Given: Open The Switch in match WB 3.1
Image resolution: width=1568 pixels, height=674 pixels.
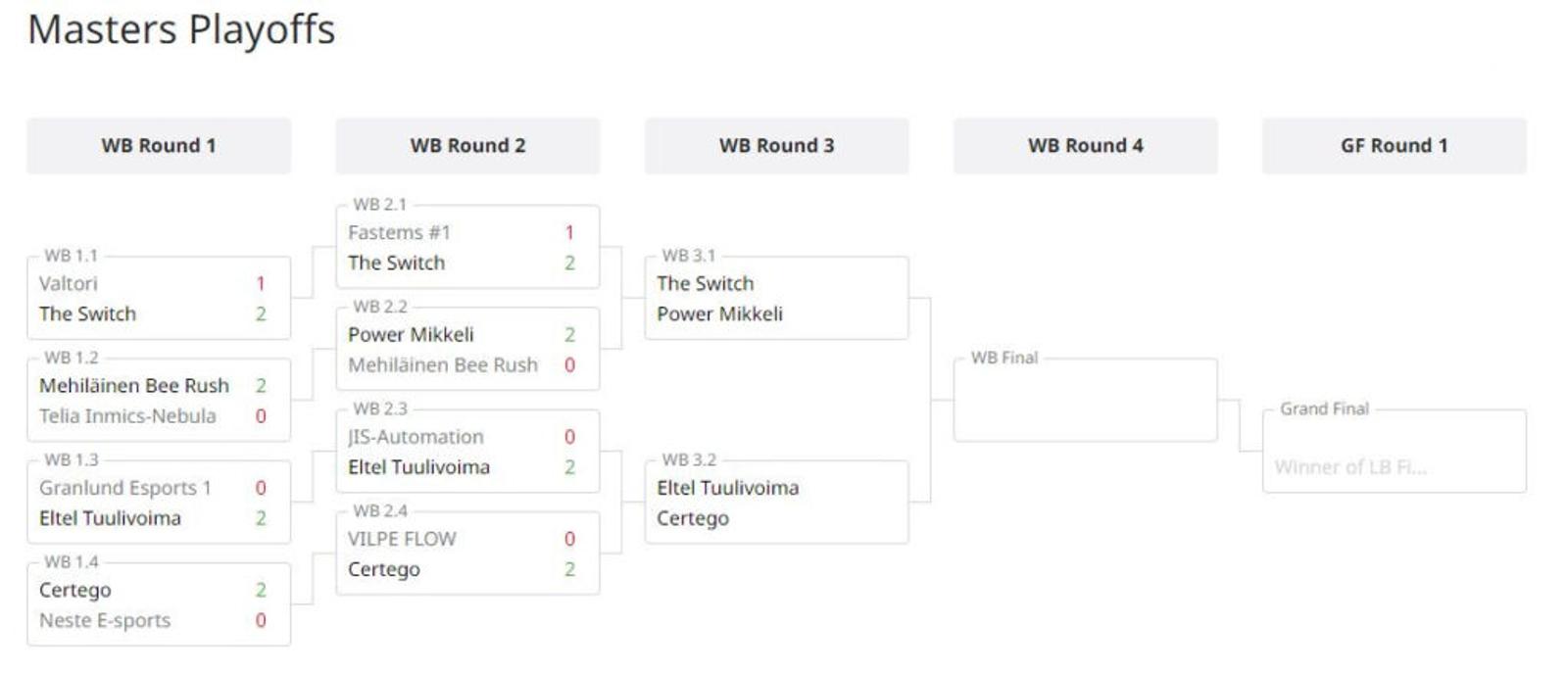Looking at the screenshot, I should [706, 284].
